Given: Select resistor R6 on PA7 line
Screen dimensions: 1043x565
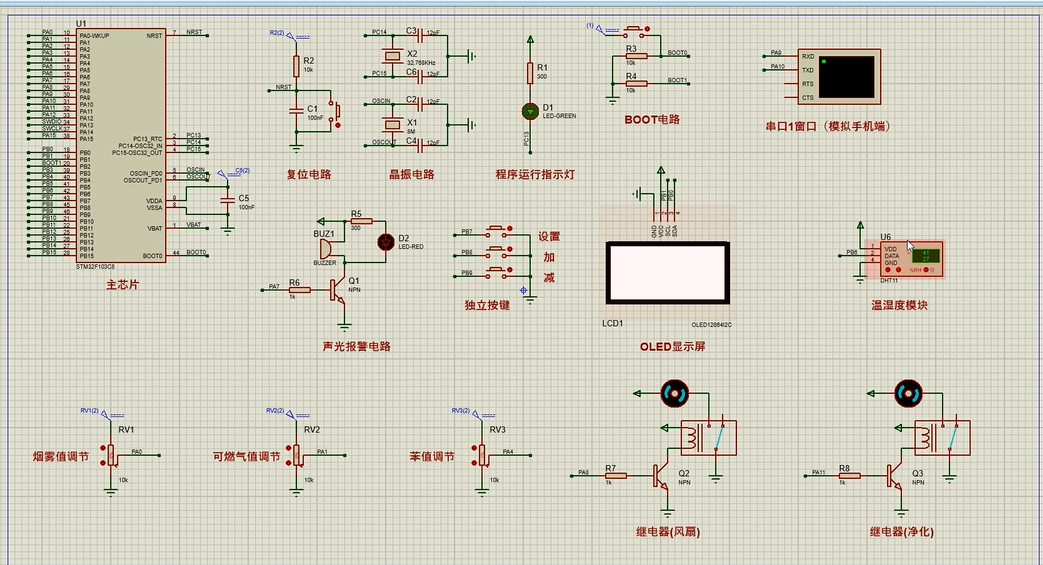Looking at the screenshot, I should 299,290.
